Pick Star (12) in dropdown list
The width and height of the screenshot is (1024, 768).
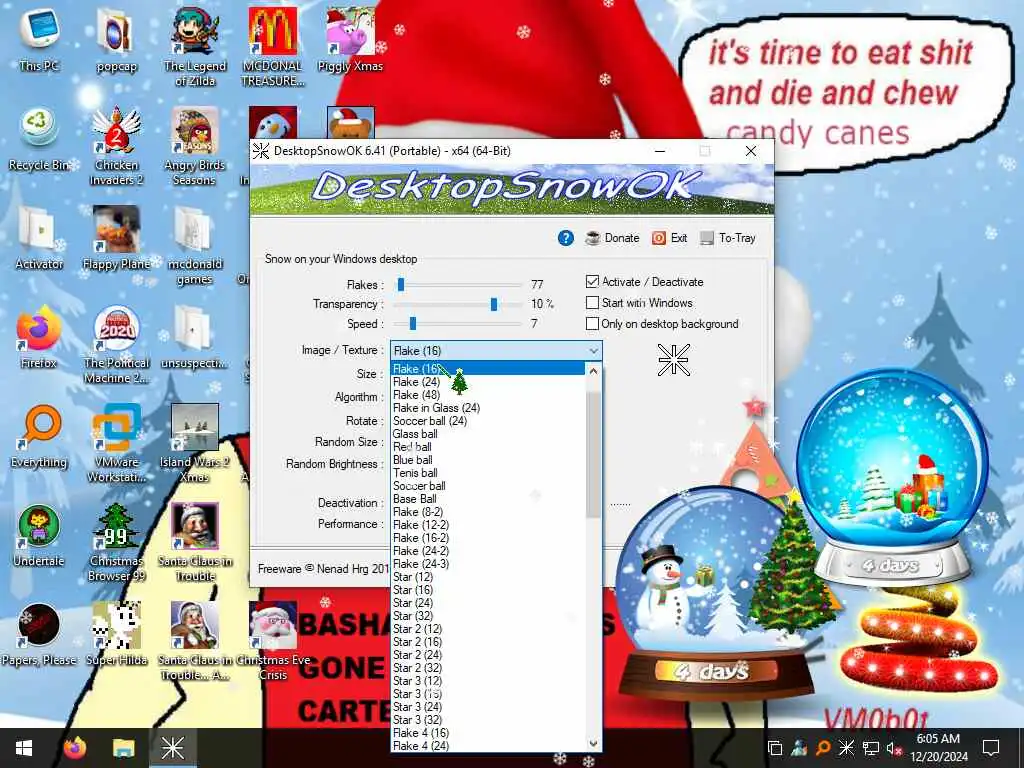(x=488, y=577)
